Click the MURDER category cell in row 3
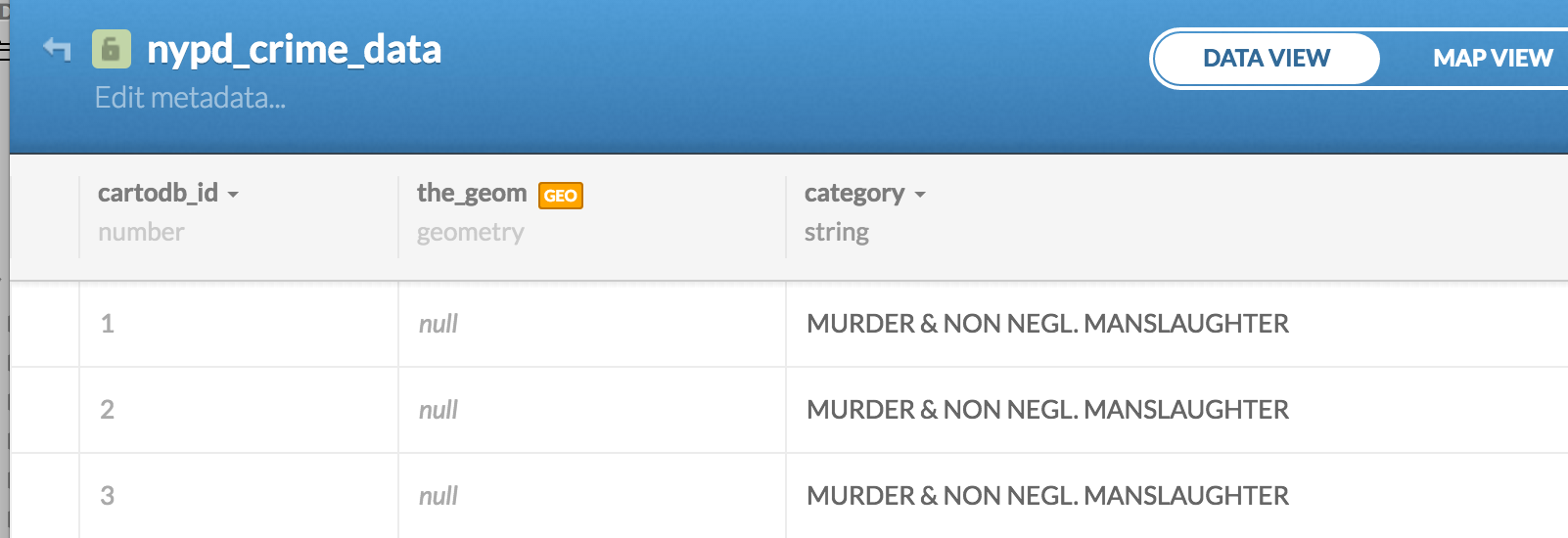This screenshot has height=538, width=1568. pos(1177,496)
